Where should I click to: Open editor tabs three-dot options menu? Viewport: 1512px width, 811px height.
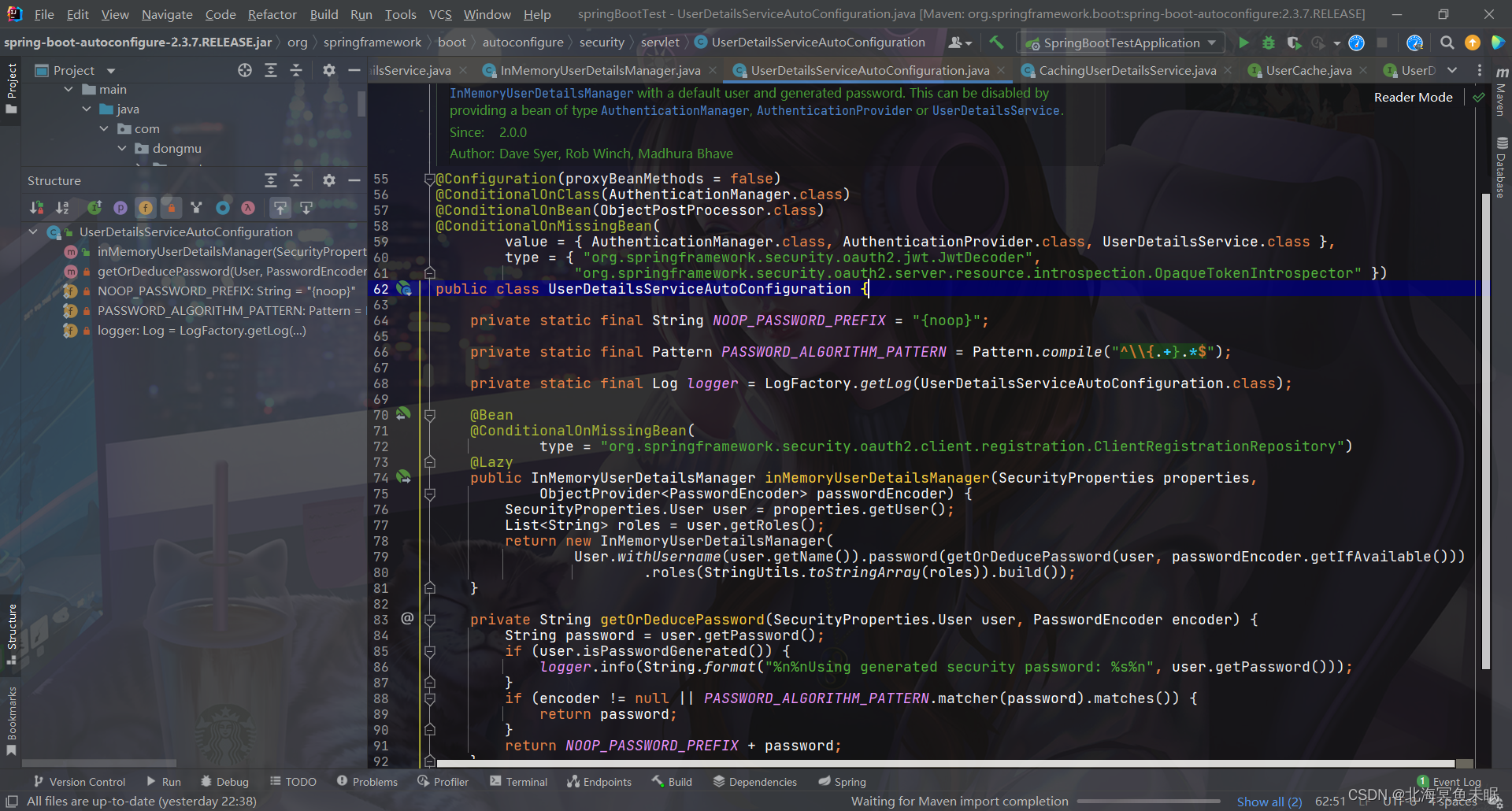[x=1479, y=70]
